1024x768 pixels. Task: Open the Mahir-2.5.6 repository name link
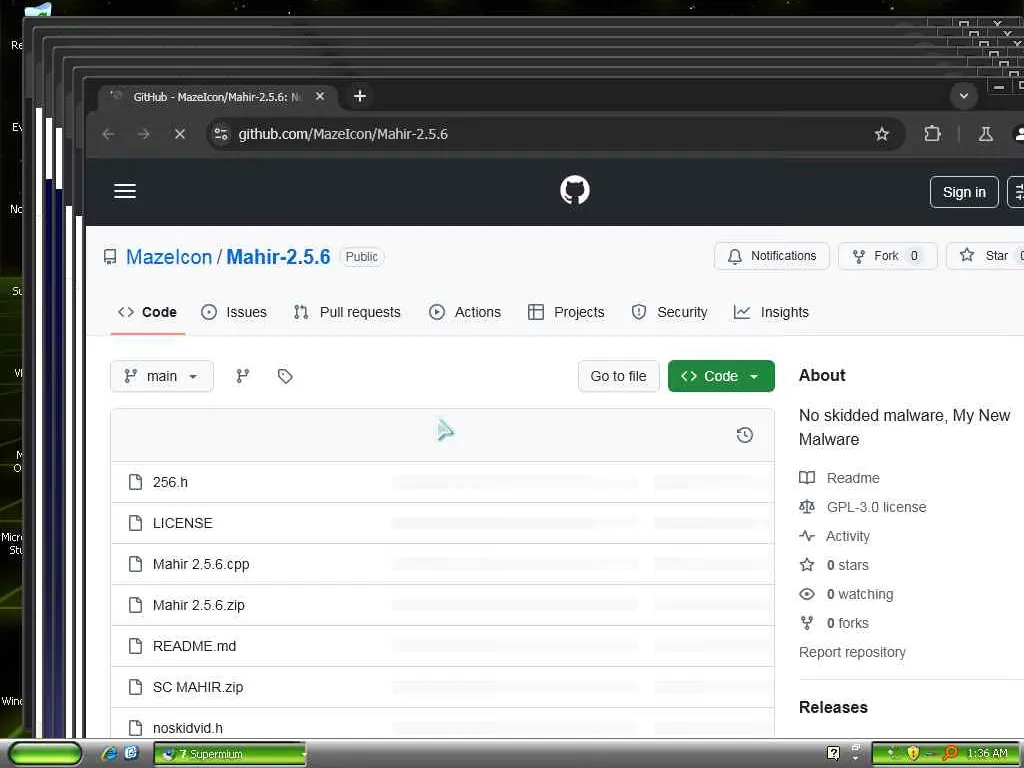[278, 257]
